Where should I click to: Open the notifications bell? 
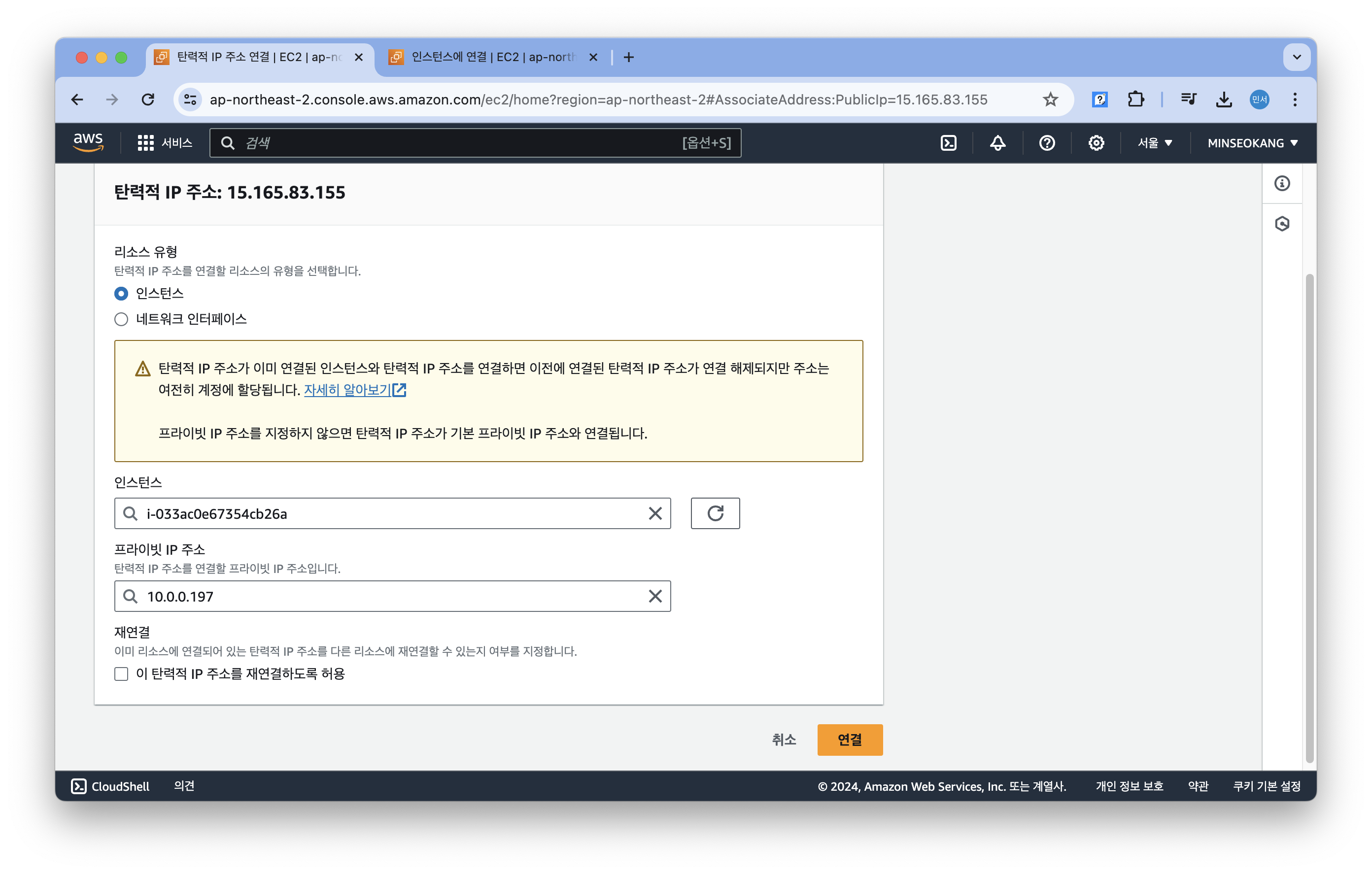tap(997, 143)
